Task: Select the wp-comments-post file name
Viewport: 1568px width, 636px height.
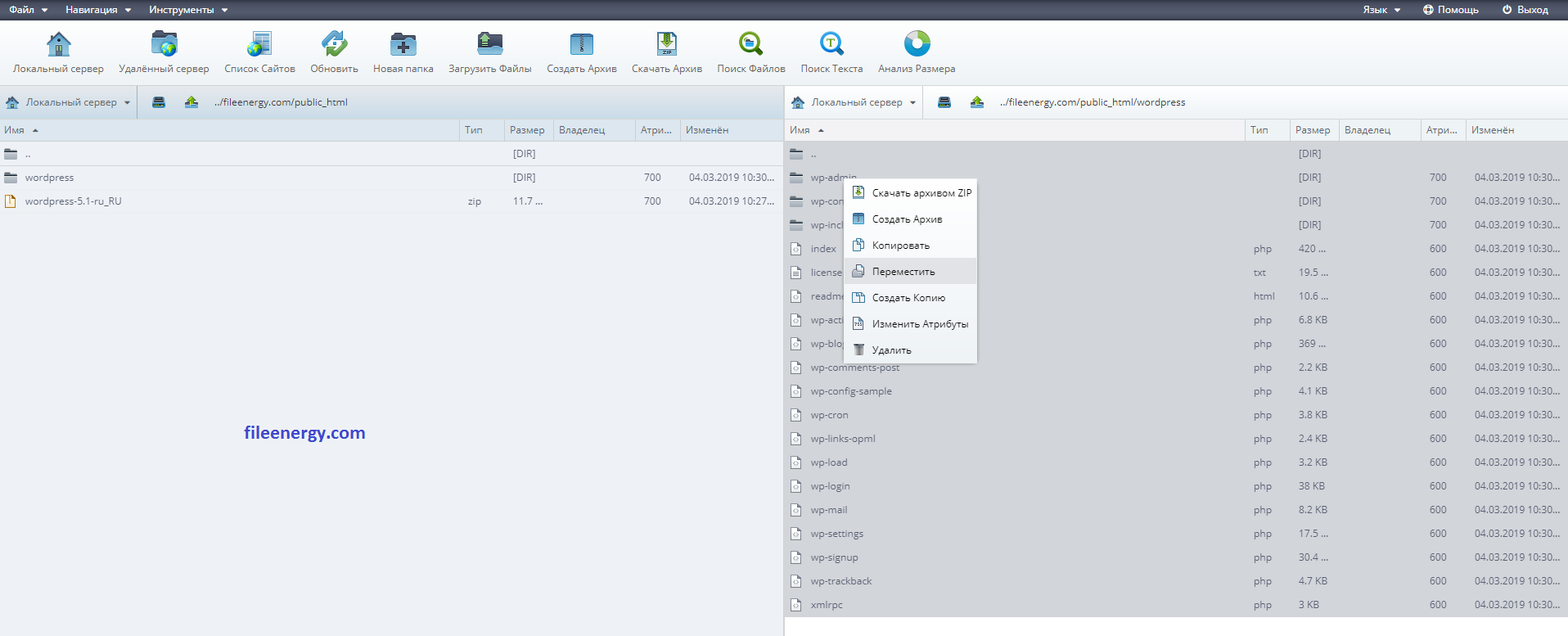Action: (855, 368)
